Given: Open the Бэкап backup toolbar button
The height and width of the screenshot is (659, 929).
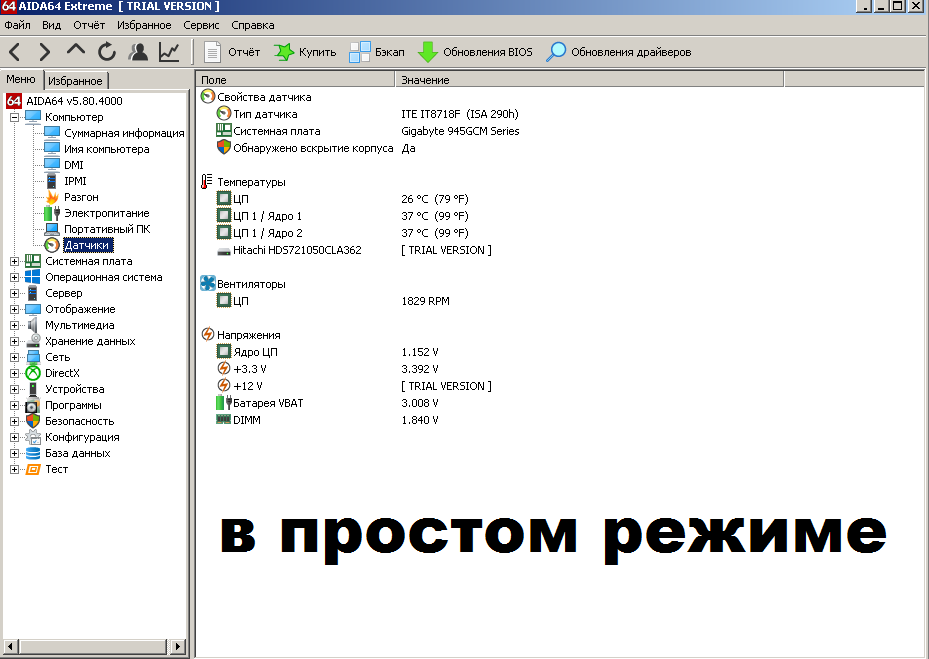Looking at the screenshot, I should [x=377, y=52].
